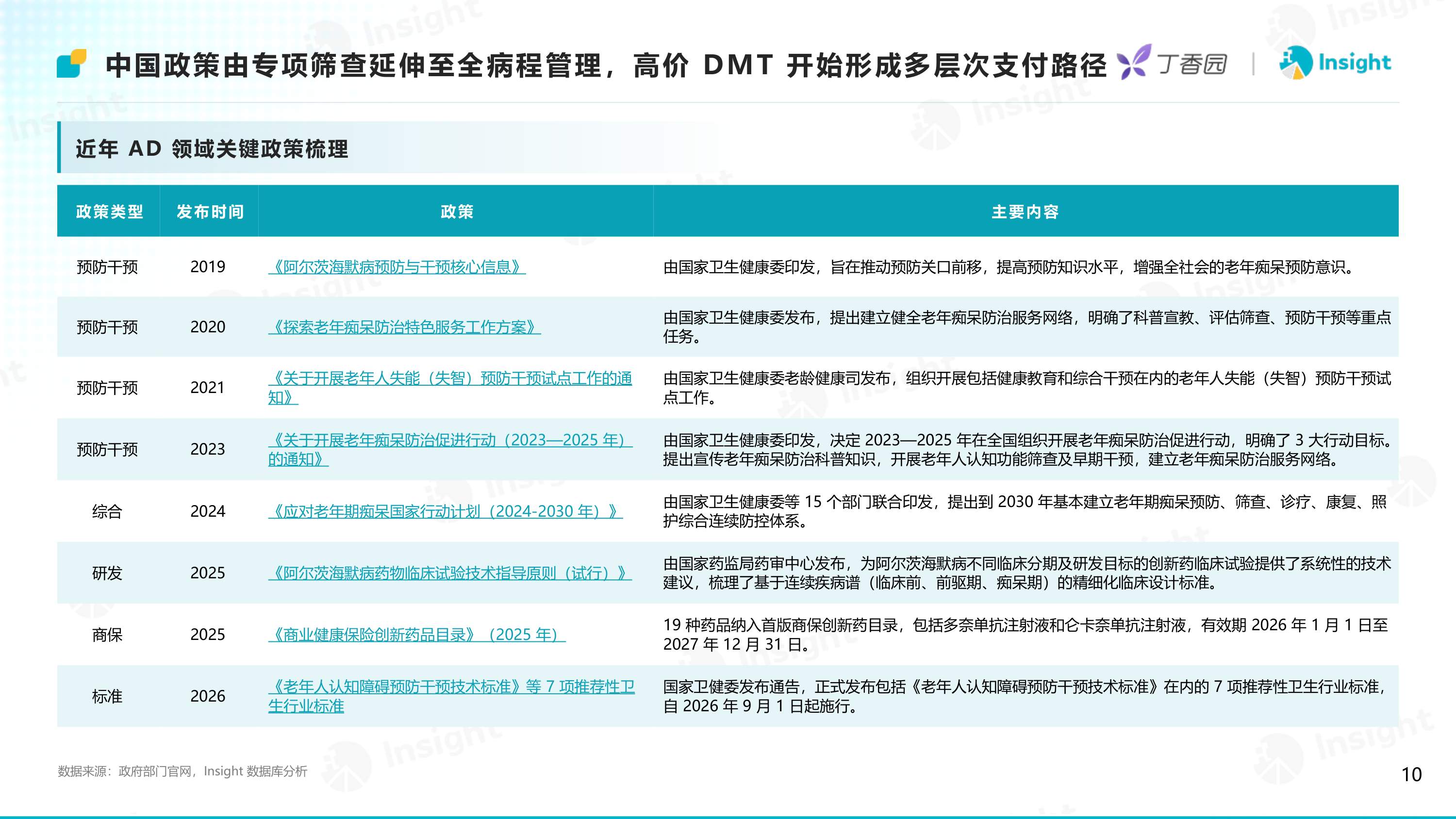Click the slide title 中国政策由专项筛查延伸至全病程管理
Image resolution: width=1456 pixels, height=819 pixels.
606,65
